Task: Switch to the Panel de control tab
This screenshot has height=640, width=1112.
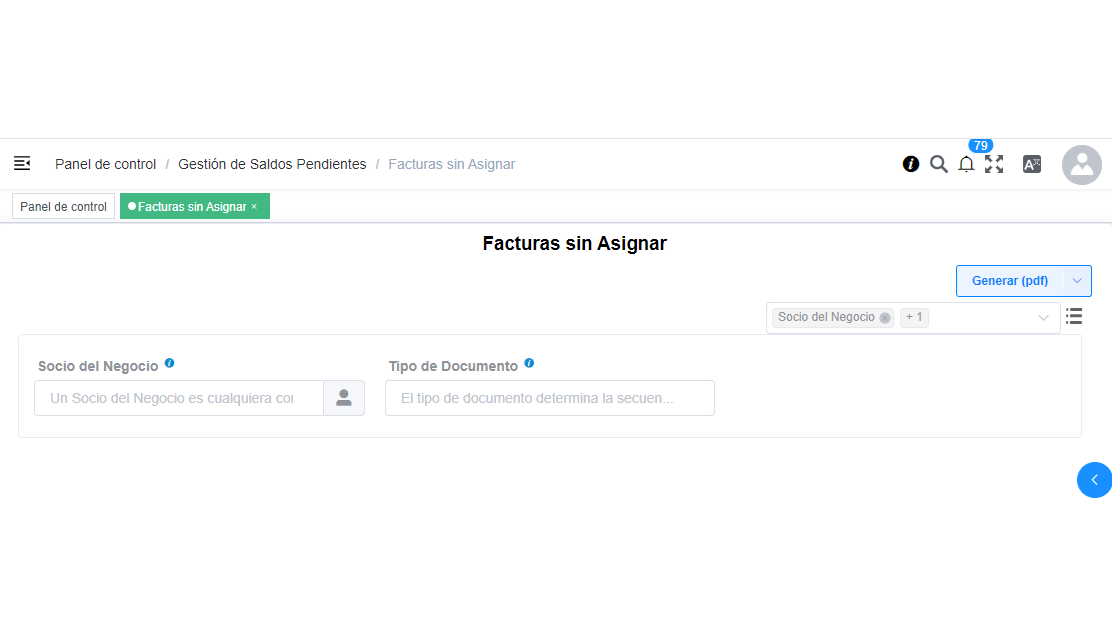Action: (x=63, y=206)
